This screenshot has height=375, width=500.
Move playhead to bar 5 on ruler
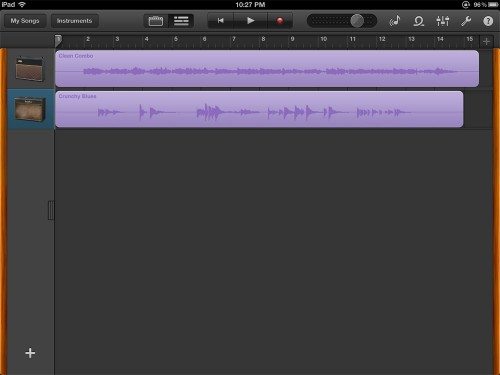tap(176, 39)
